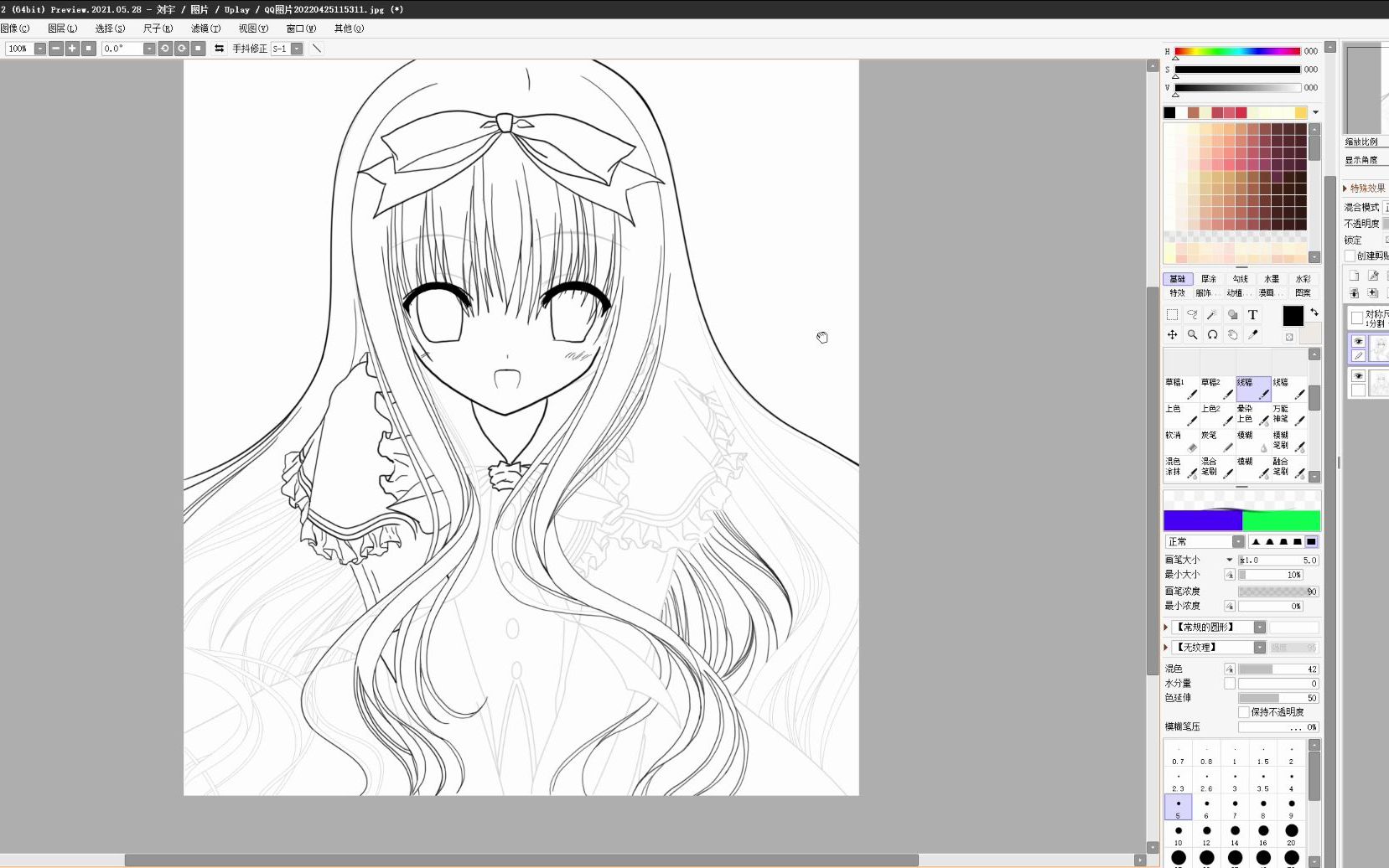Viewport: 1389px width, 868px height.
Task: Select the shape tool icon
Action: (1232, 315)
